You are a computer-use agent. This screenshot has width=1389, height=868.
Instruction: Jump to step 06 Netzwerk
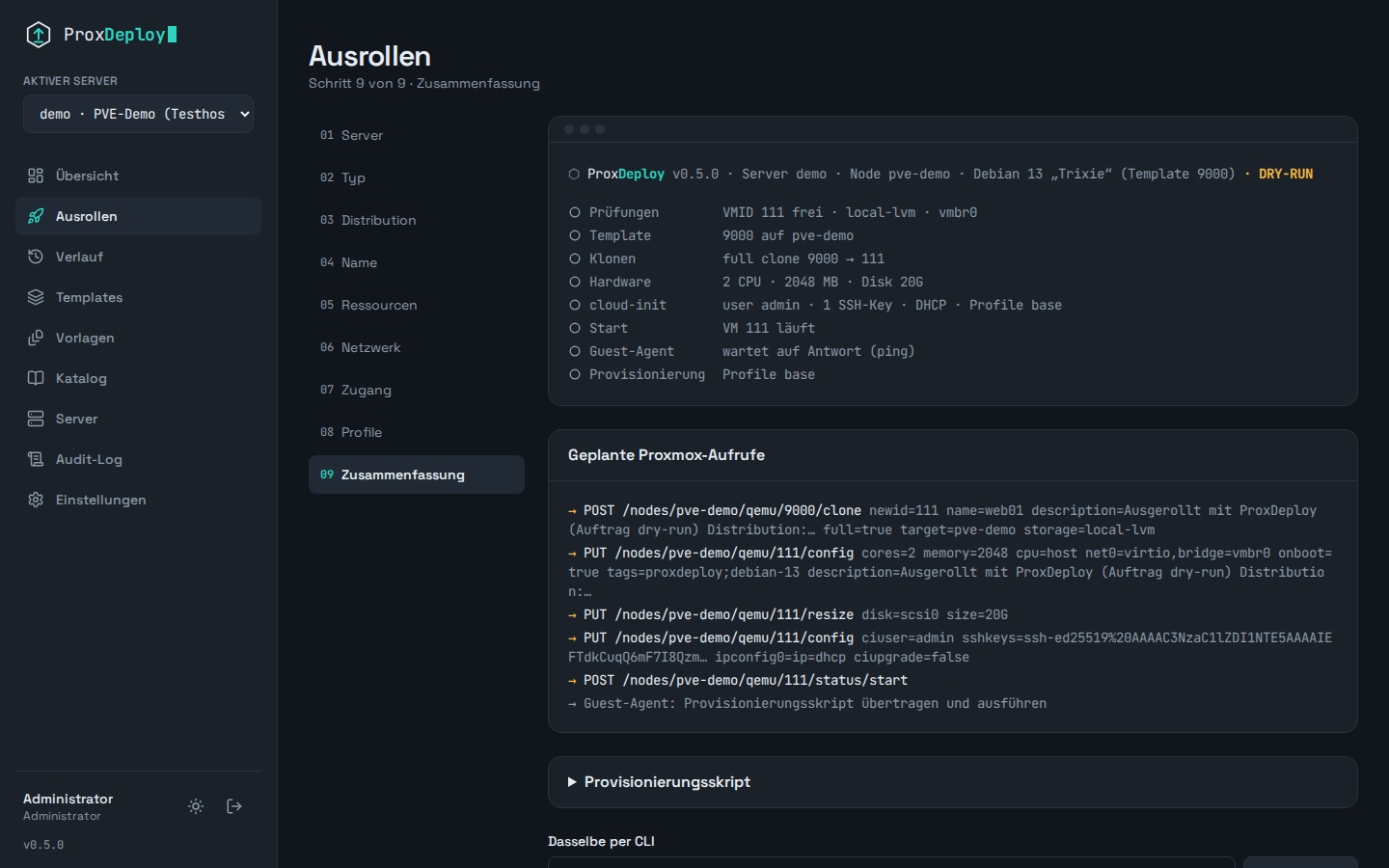(417, 347)
